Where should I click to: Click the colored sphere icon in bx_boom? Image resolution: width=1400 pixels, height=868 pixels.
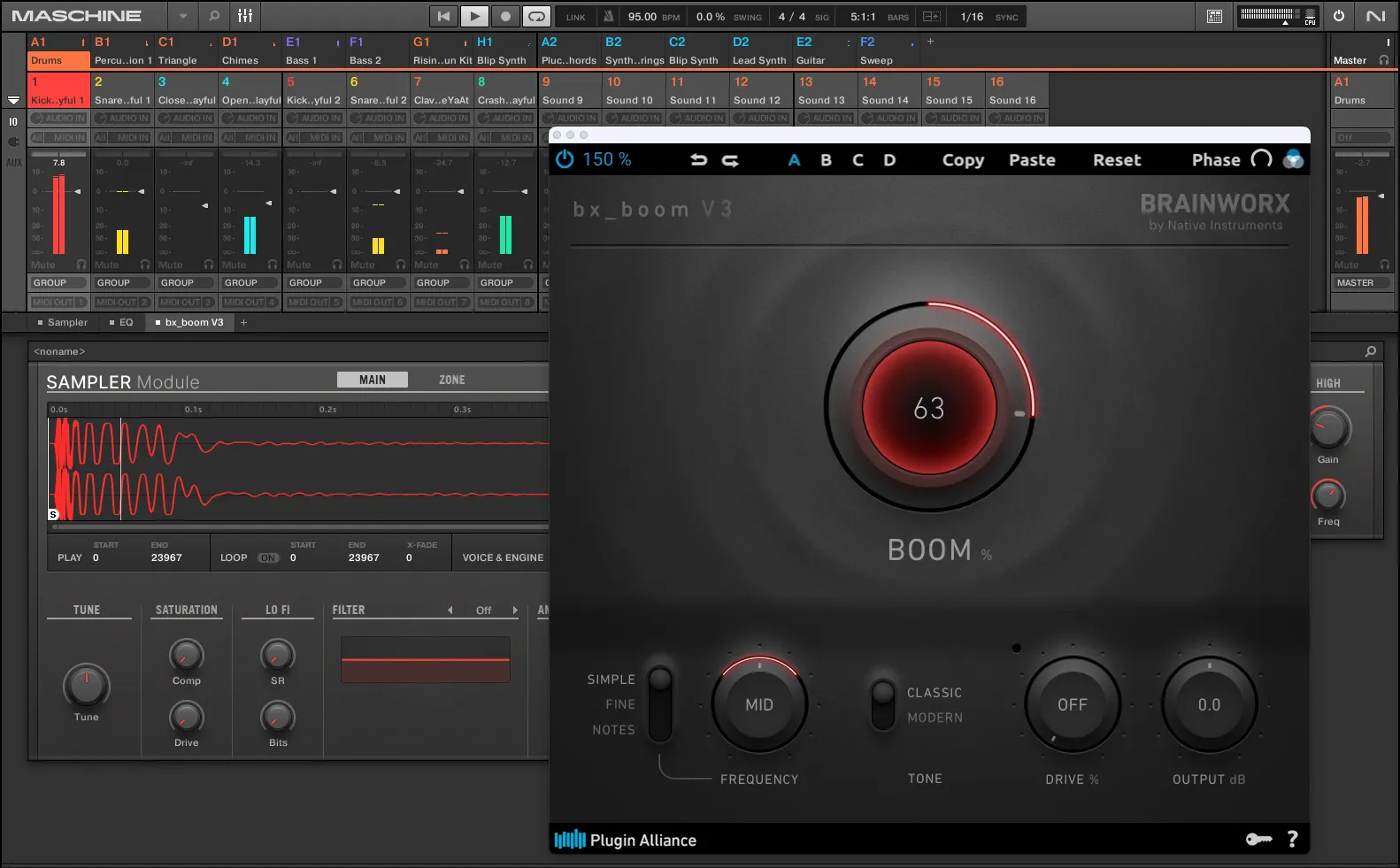[1293, 159]
